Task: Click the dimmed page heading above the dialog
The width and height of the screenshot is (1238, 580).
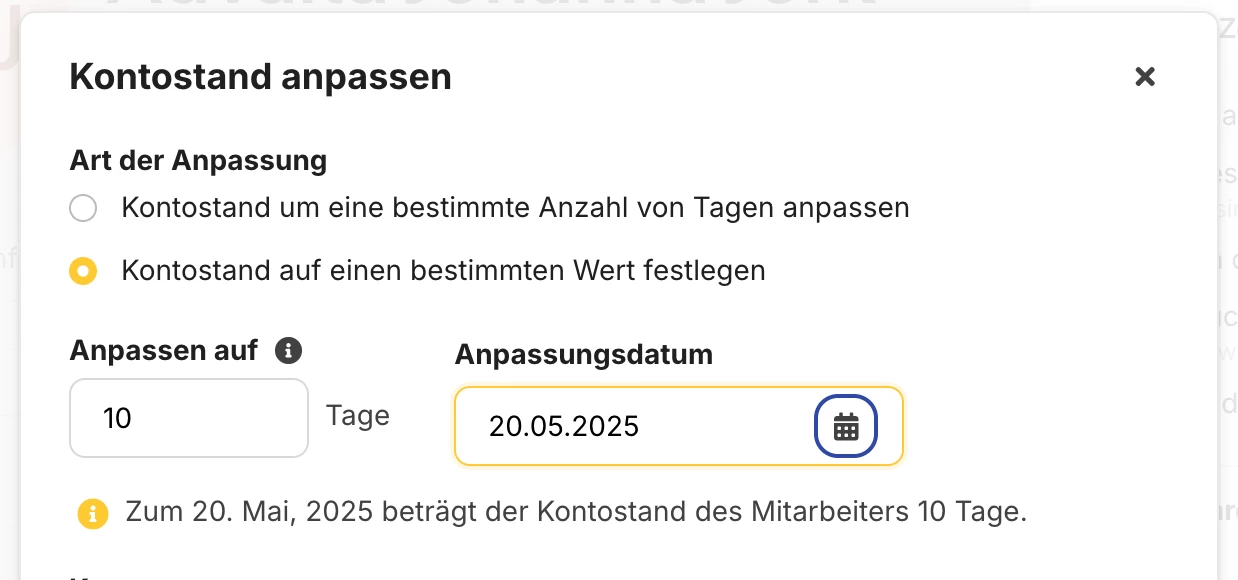Action: 500,8
